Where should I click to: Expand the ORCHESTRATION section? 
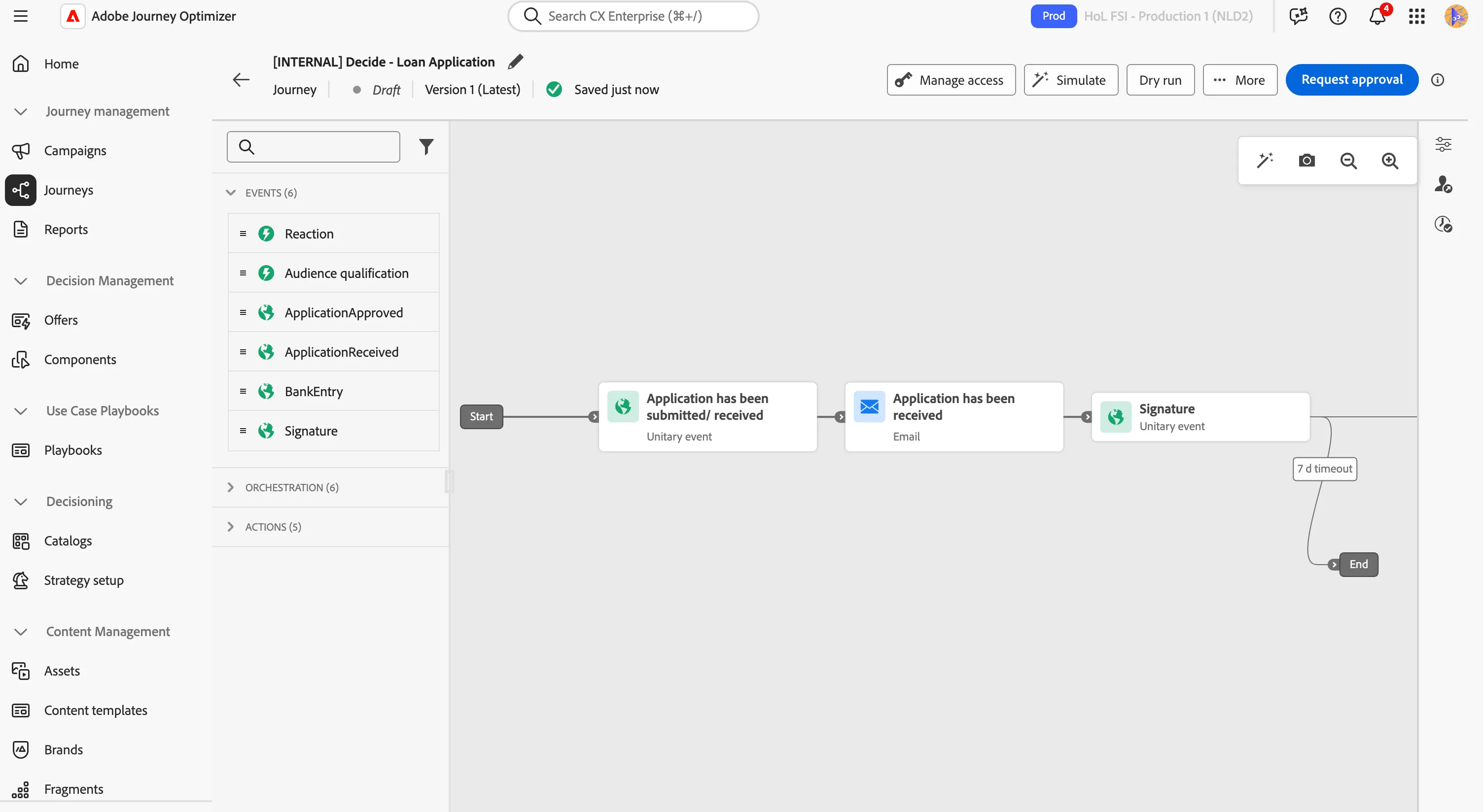pos(230,487)
